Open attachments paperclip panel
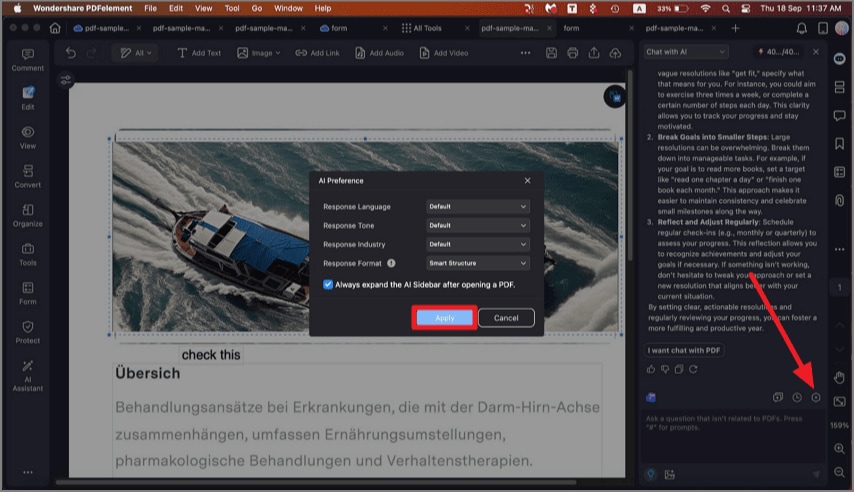Viewport: 854px width, 492px height. click(x=839, y=201)
